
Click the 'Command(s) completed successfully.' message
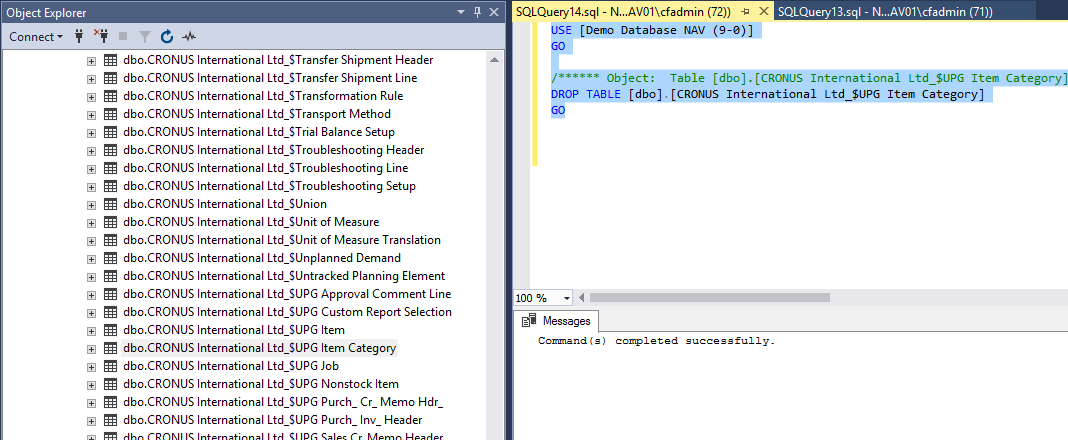(657, 341)
